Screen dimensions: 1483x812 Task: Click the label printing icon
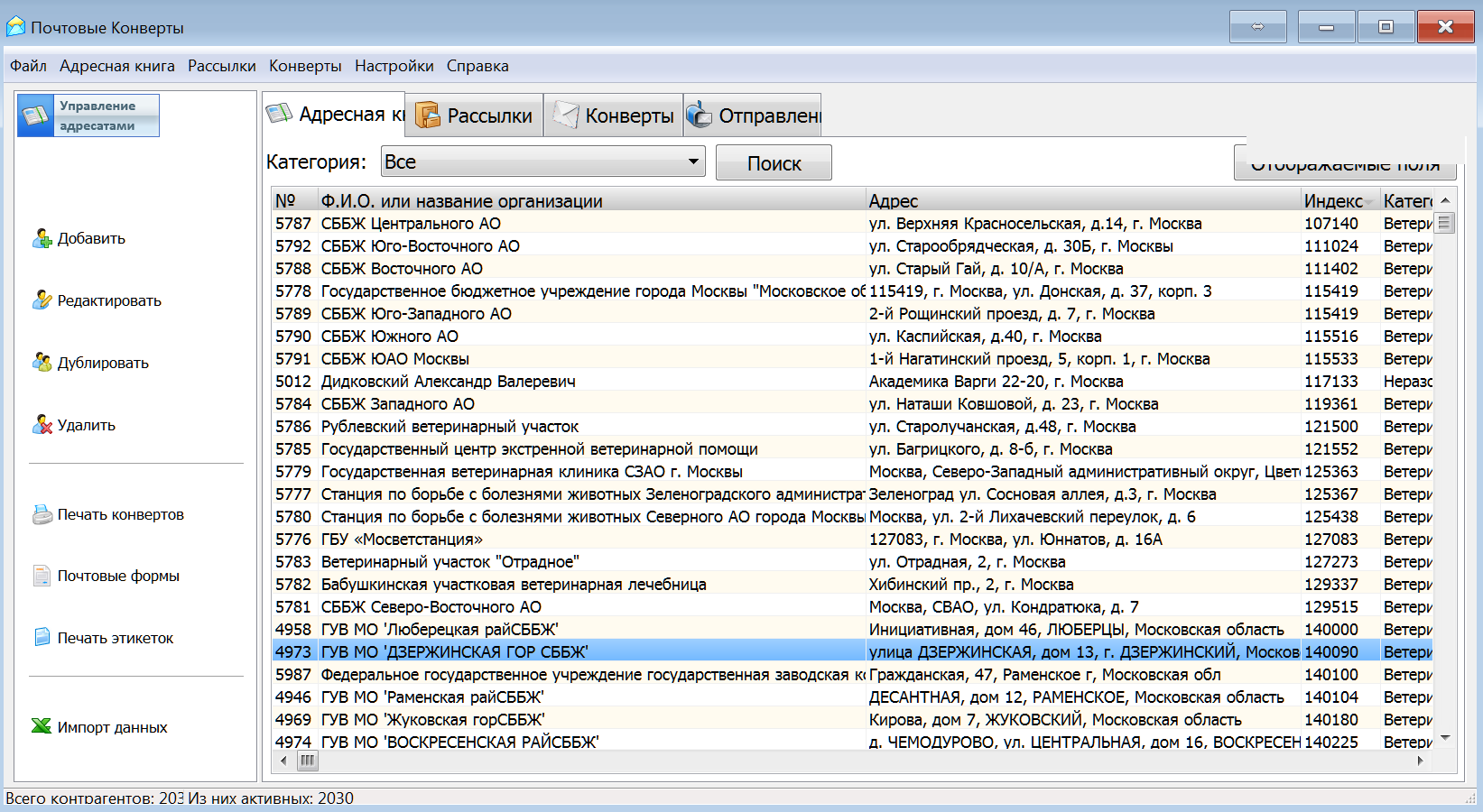tap(42, 638)
